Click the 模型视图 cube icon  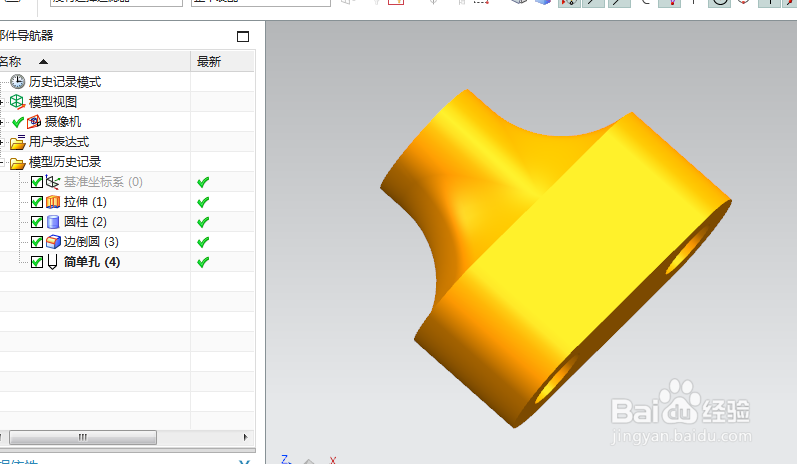pos(17,102)
